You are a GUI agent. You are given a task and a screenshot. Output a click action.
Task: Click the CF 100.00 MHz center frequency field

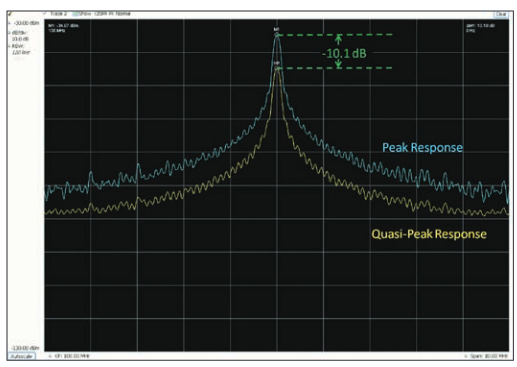(69, 356)
